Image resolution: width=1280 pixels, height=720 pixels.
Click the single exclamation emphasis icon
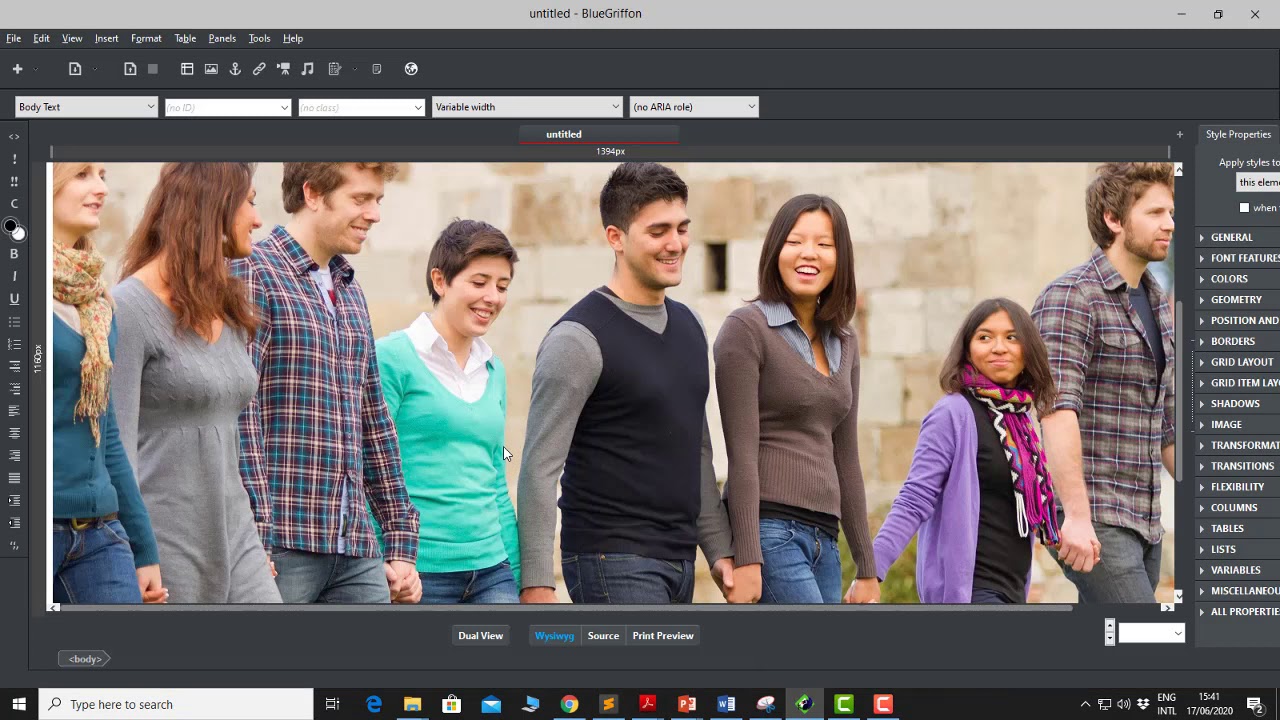14,159
